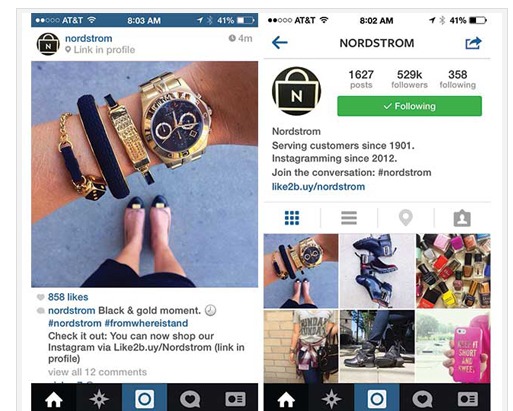Tap camera button in left phone's bottom bar

[144, 399]
